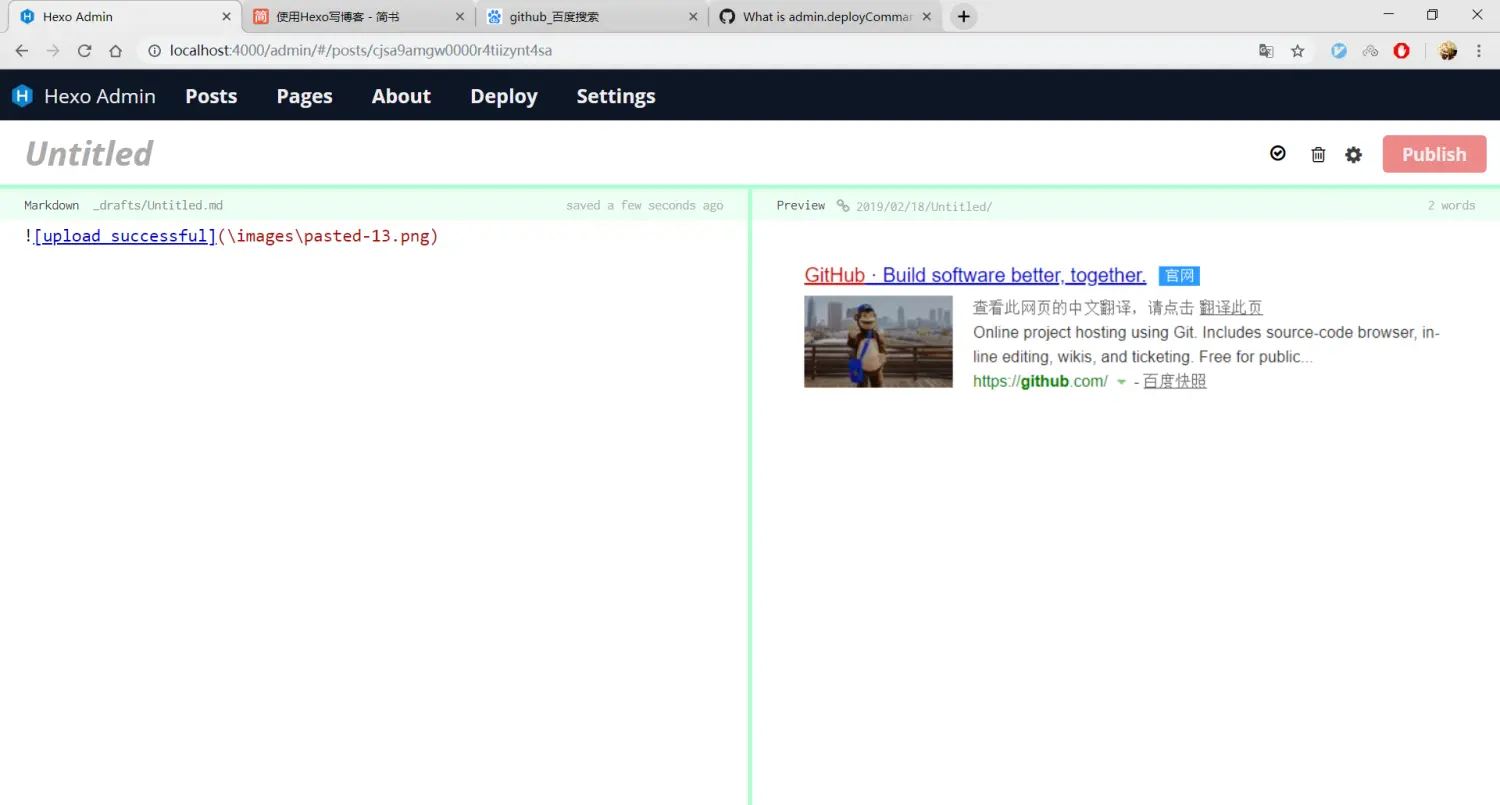This screenshot has height=805, width=1500.
Task: Click the spell-check circle checkmark icon
Action: pos(1278,153)
